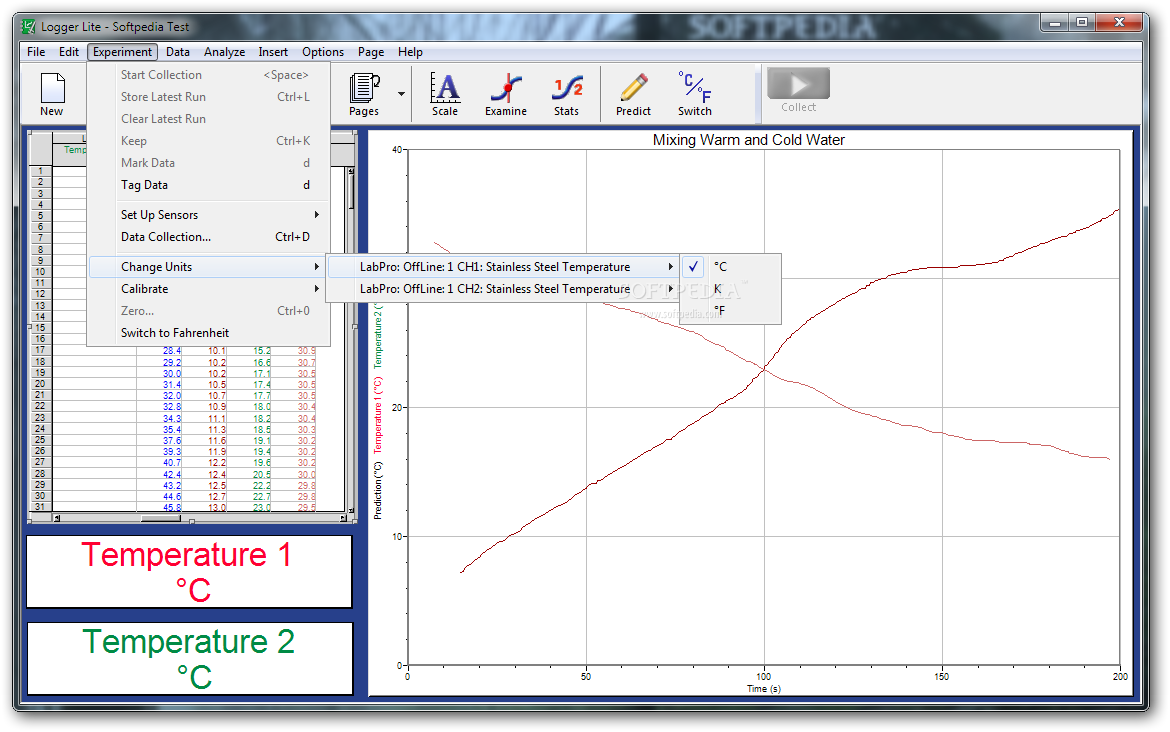Click Keep menu entry
Viewport: 1170px width, 732px height.
(208, 141)
